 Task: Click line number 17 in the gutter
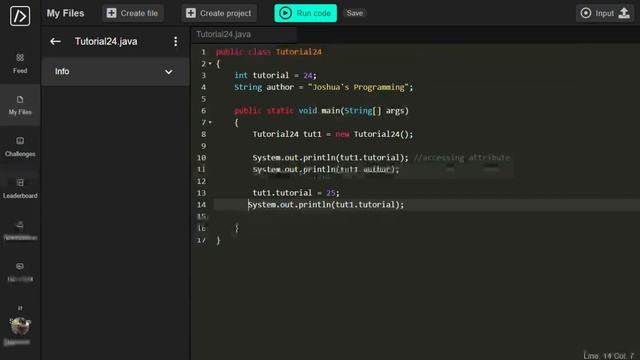click(201, 240)
